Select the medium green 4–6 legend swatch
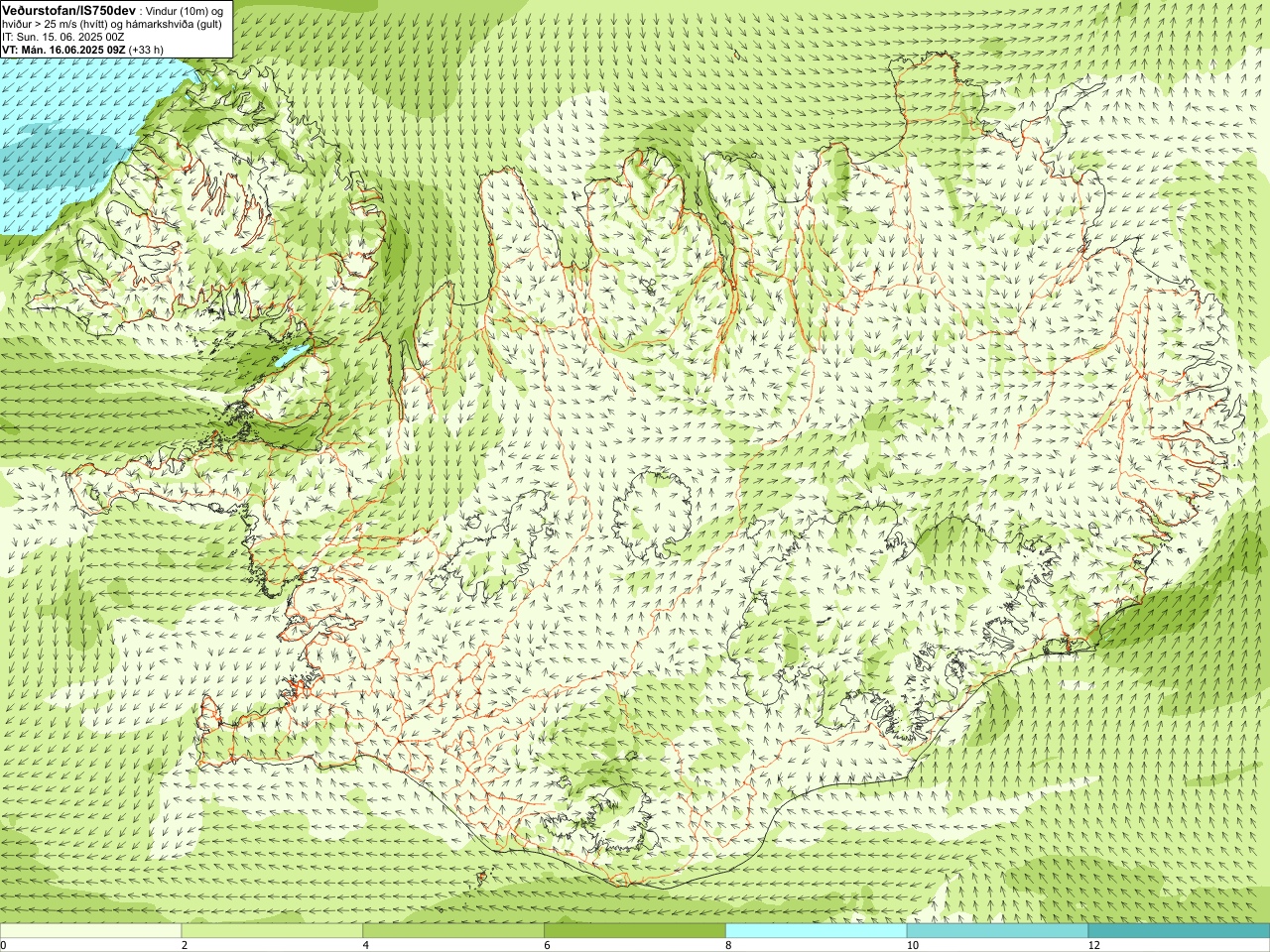 pyautogui.click(x=453, y=931)
